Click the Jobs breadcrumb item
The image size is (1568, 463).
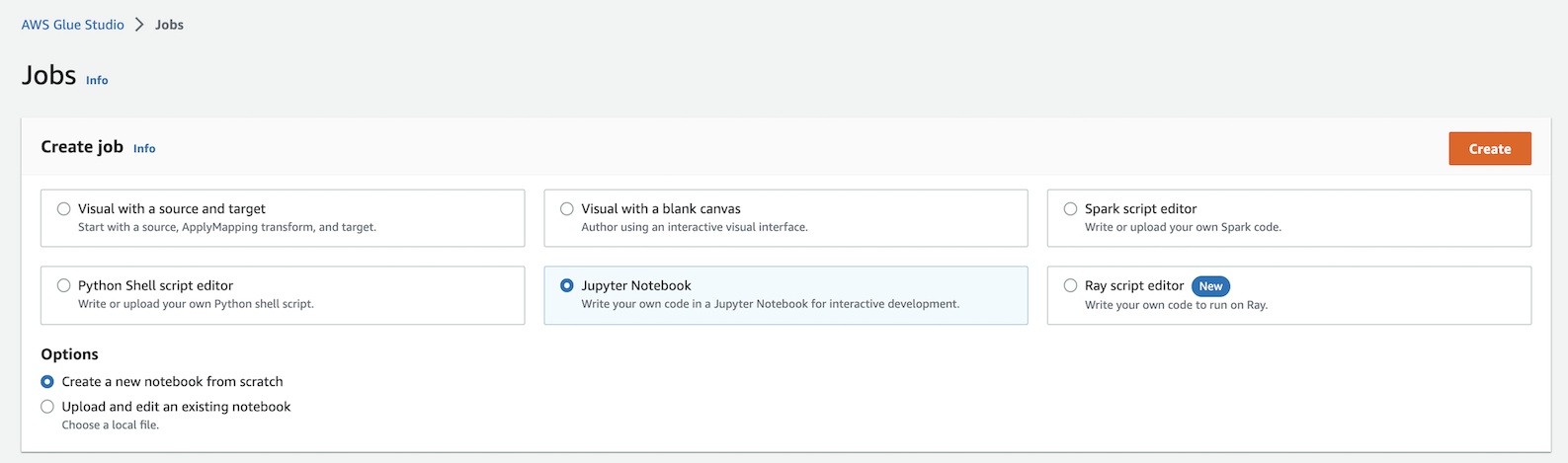click(x=169, y=25)
